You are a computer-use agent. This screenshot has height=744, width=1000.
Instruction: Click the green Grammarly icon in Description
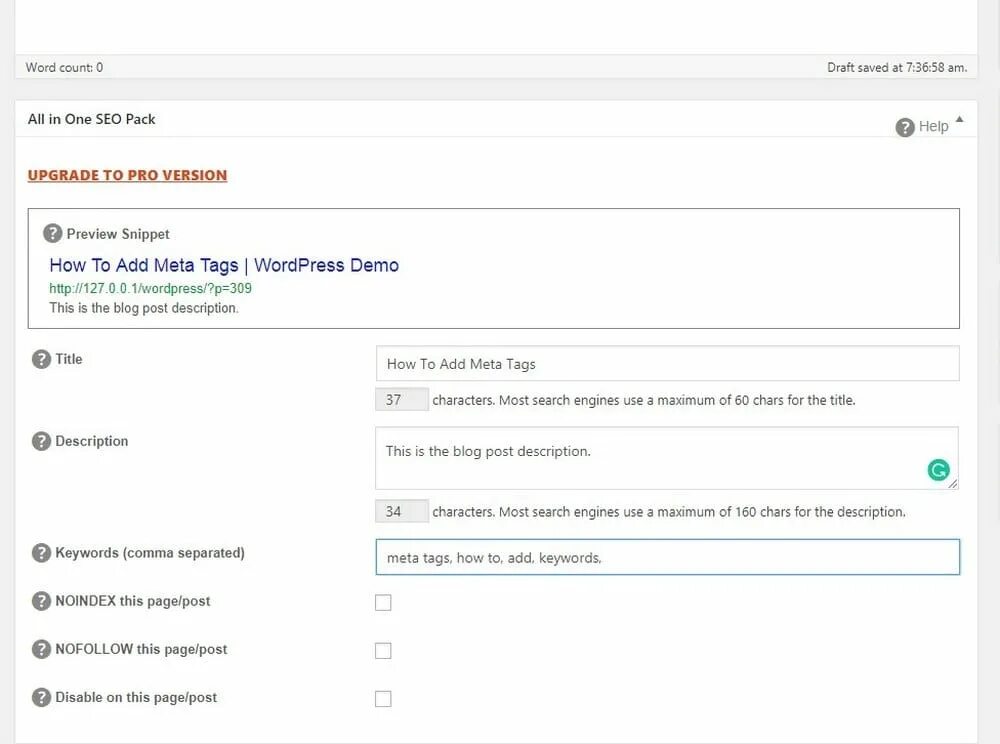[938, 470]
